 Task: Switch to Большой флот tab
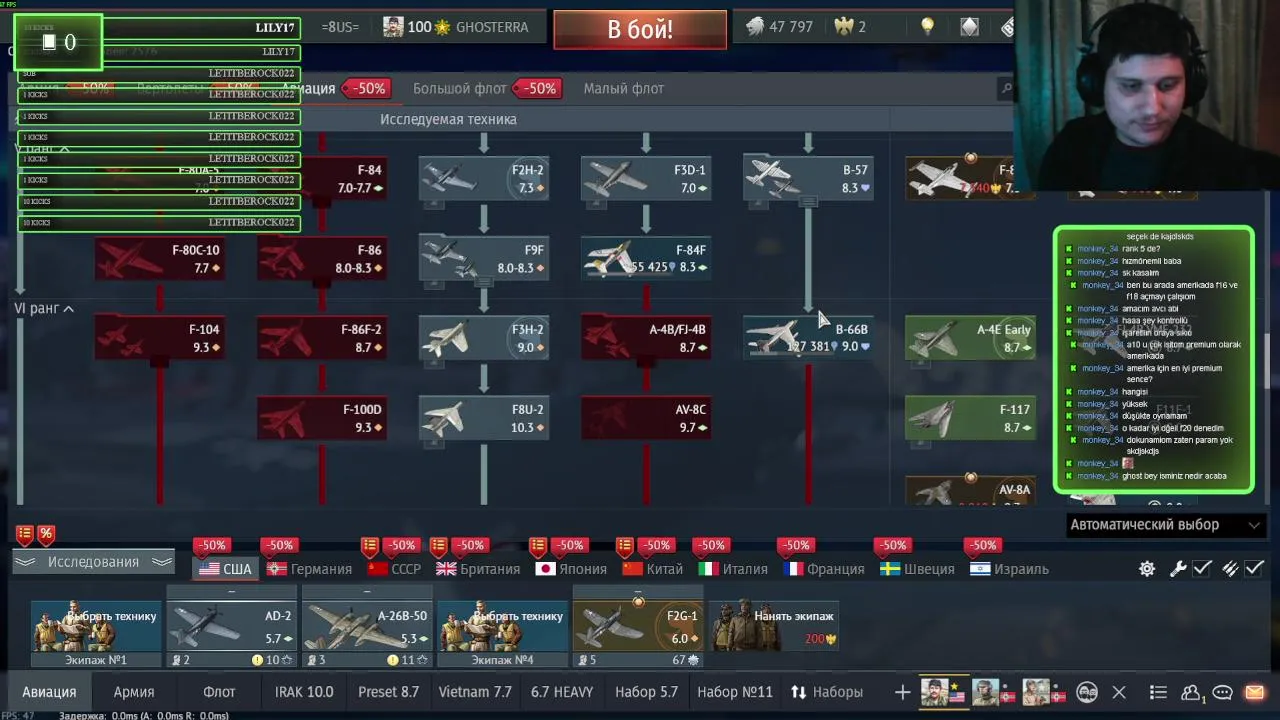point(460,88)
